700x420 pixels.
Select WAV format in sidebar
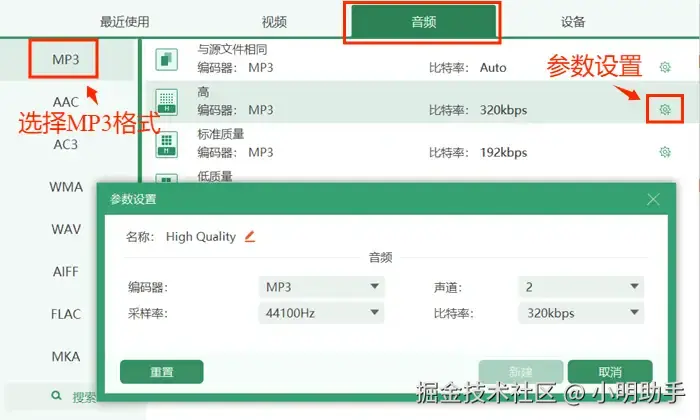click(66, 229)
